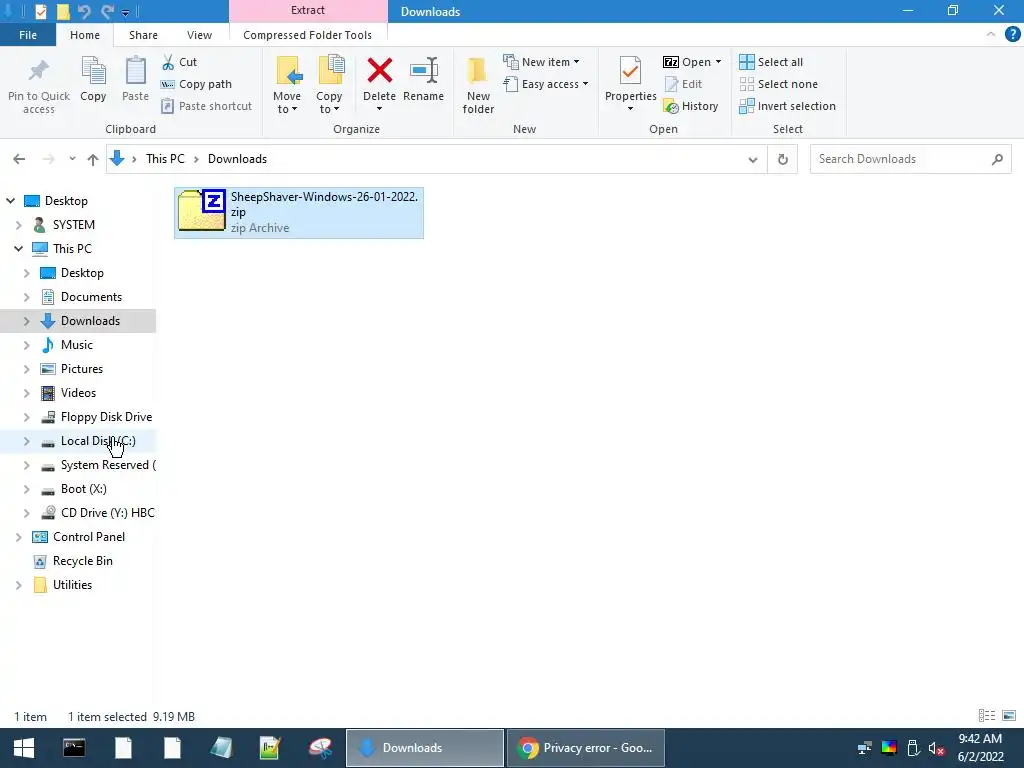
Task: Expand the Control Panel tree node
Action: pyautogui.click(x=18, y=537)
